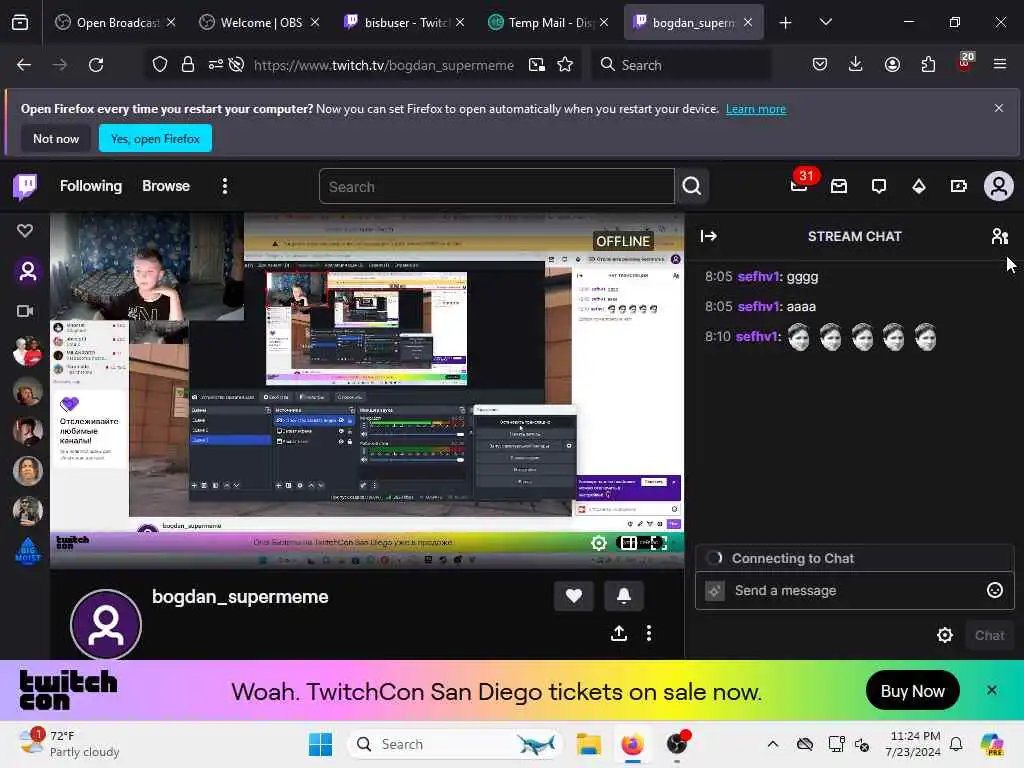The height and width of the screenshot is (768, 1024).
Task: Open OBS Studio from the taskbar
Action: pyautogui.click(x=678, y=744)
